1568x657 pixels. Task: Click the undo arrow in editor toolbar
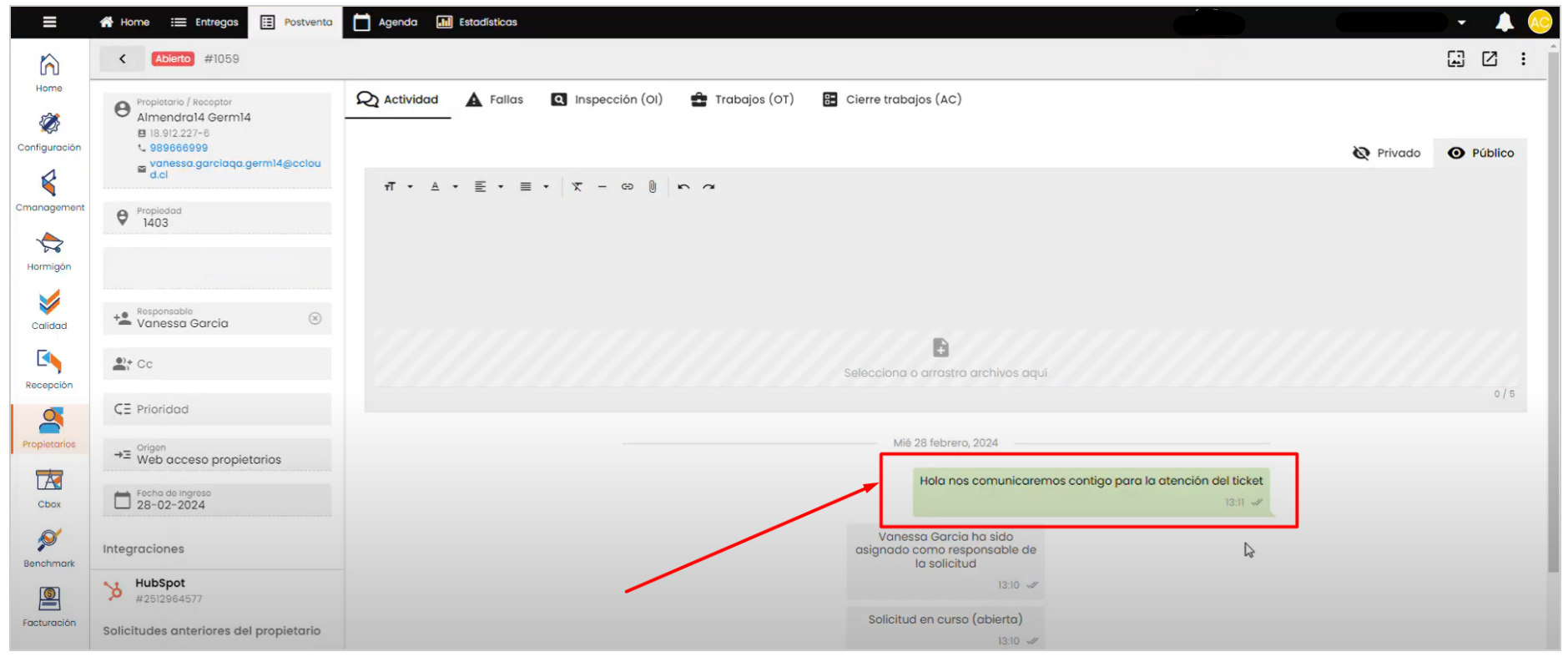683,187
